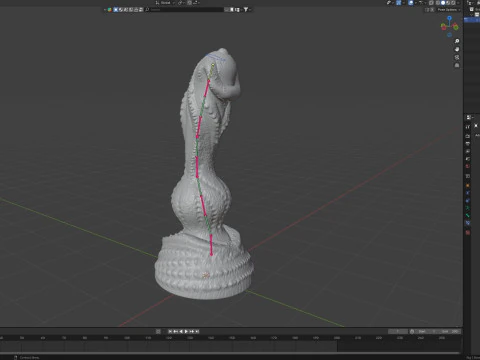Click the timeline horizontal scrollbar
Viewport: 480px width, 360px height.
[x=231, y=353]
